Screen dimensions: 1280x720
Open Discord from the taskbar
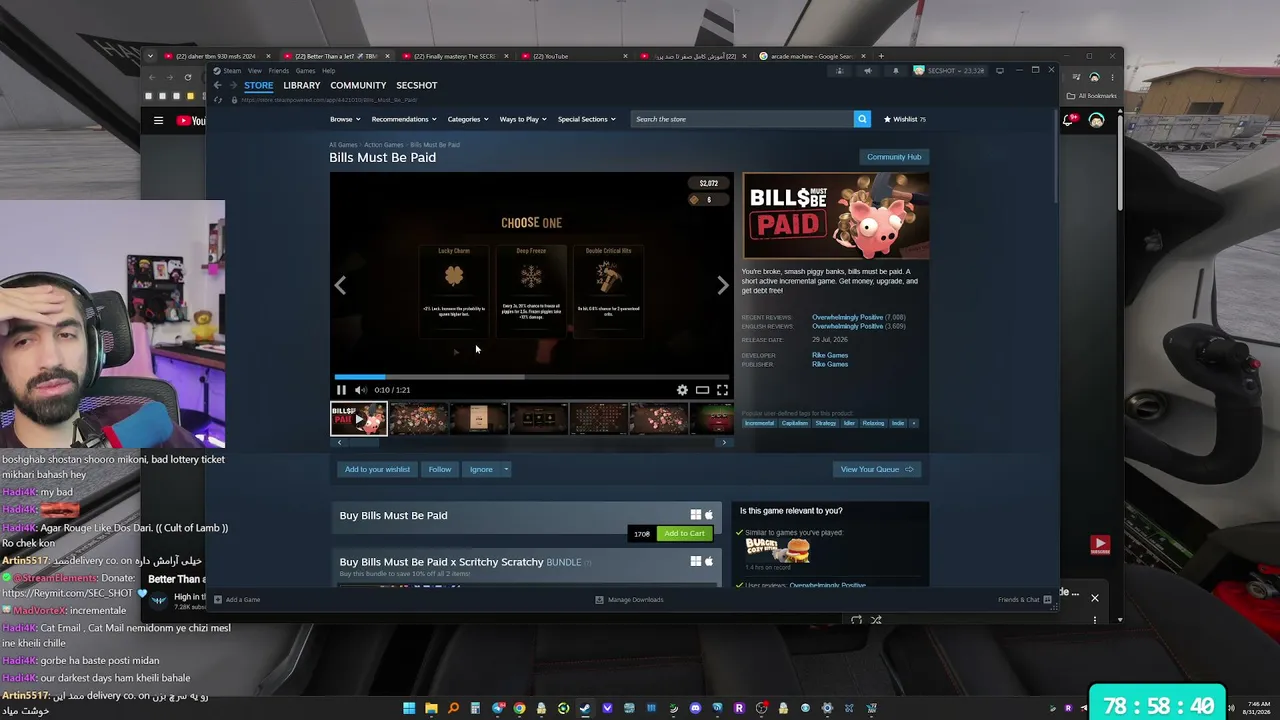[695, 708]
